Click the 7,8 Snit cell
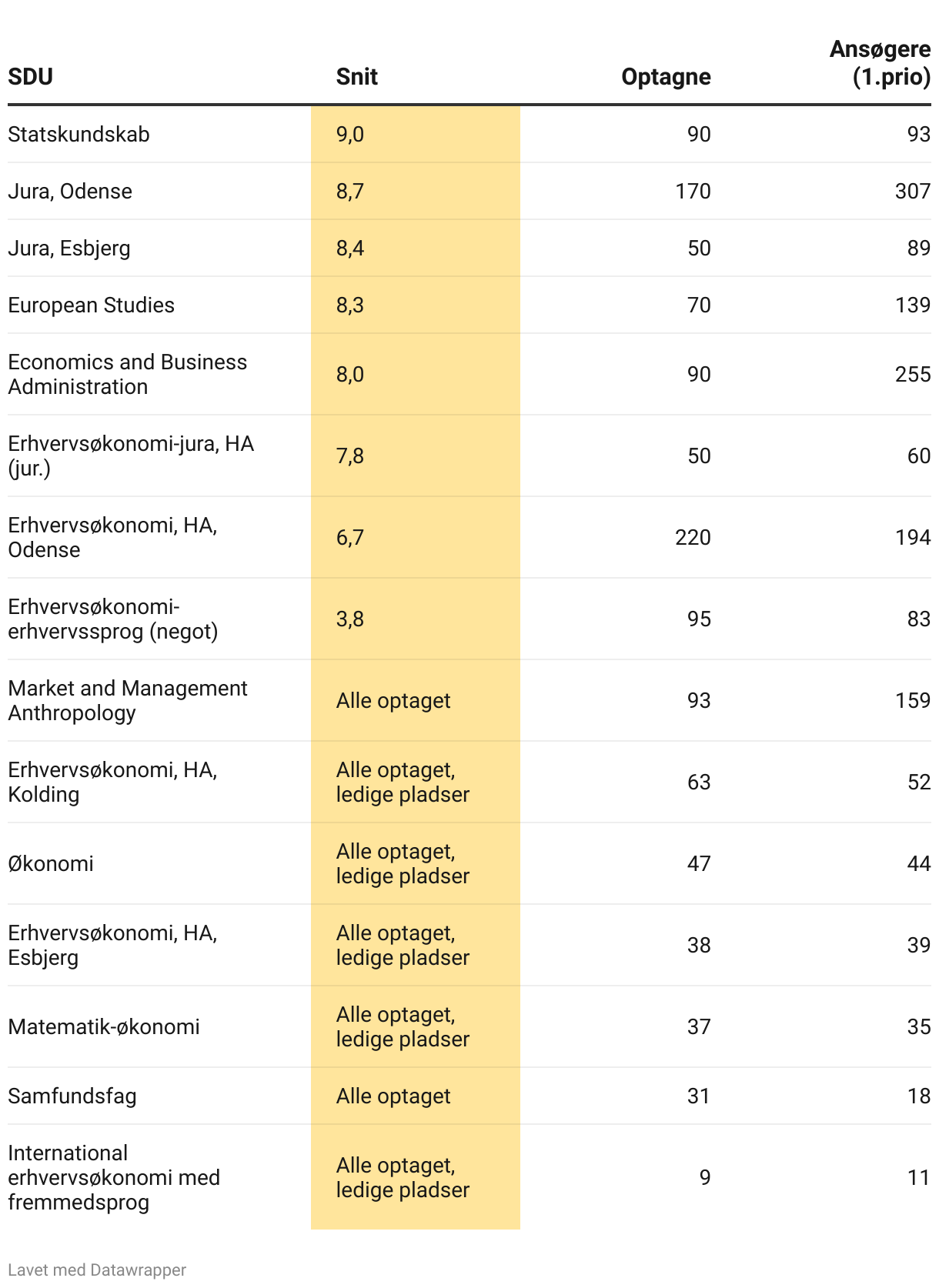 [350, 455]
